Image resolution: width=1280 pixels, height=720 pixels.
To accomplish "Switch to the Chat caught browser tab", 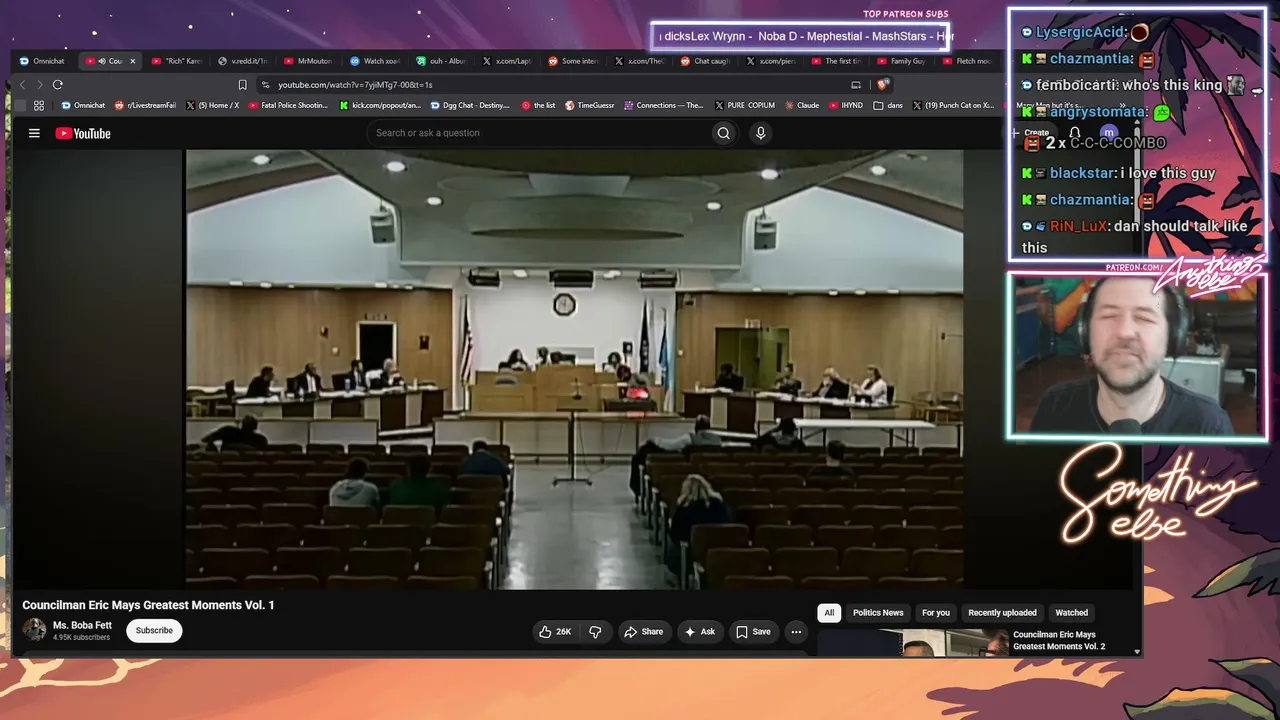I will 705,61.
